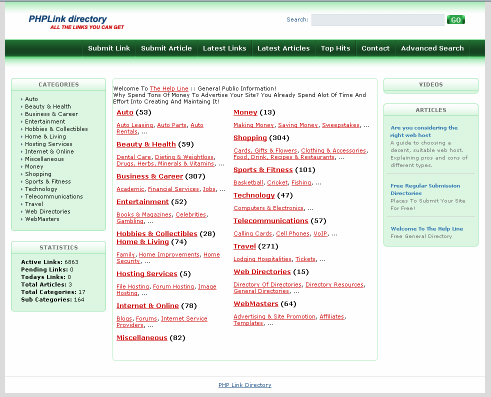This screenshot has width=491, height=397.
Task: Open Web Directories (15) heading link
Action: tap(262, 272)
